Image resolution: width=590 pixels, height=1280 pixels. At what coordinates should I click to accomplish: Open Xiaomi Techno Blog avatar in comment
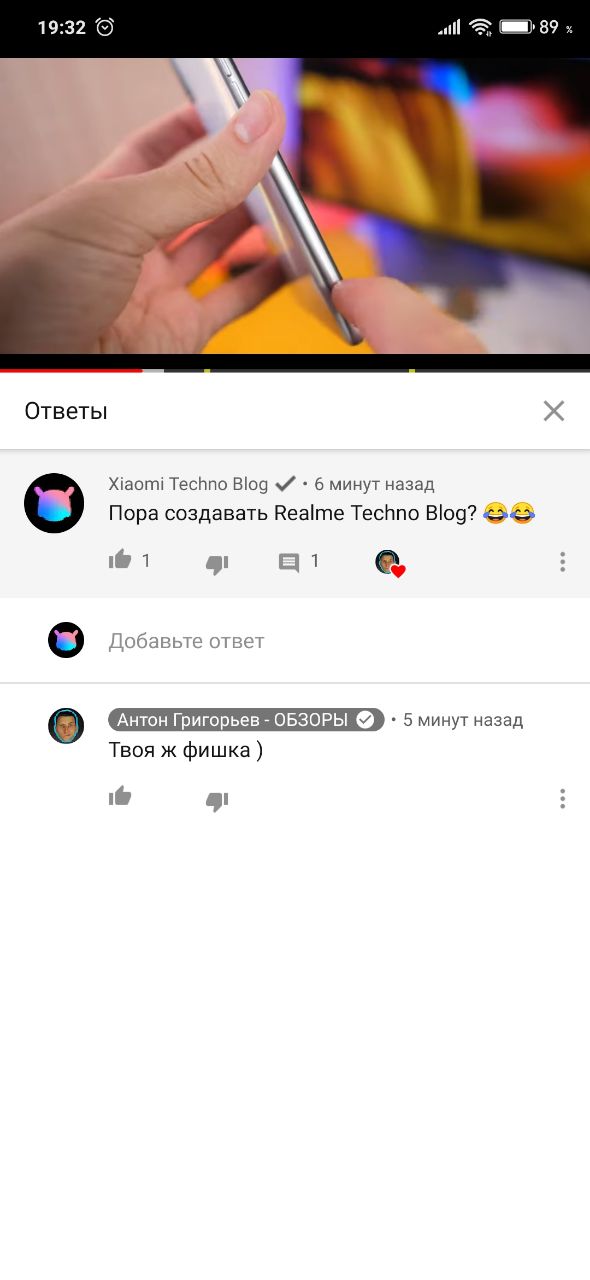pyautogui.click(x=54, y=503)
